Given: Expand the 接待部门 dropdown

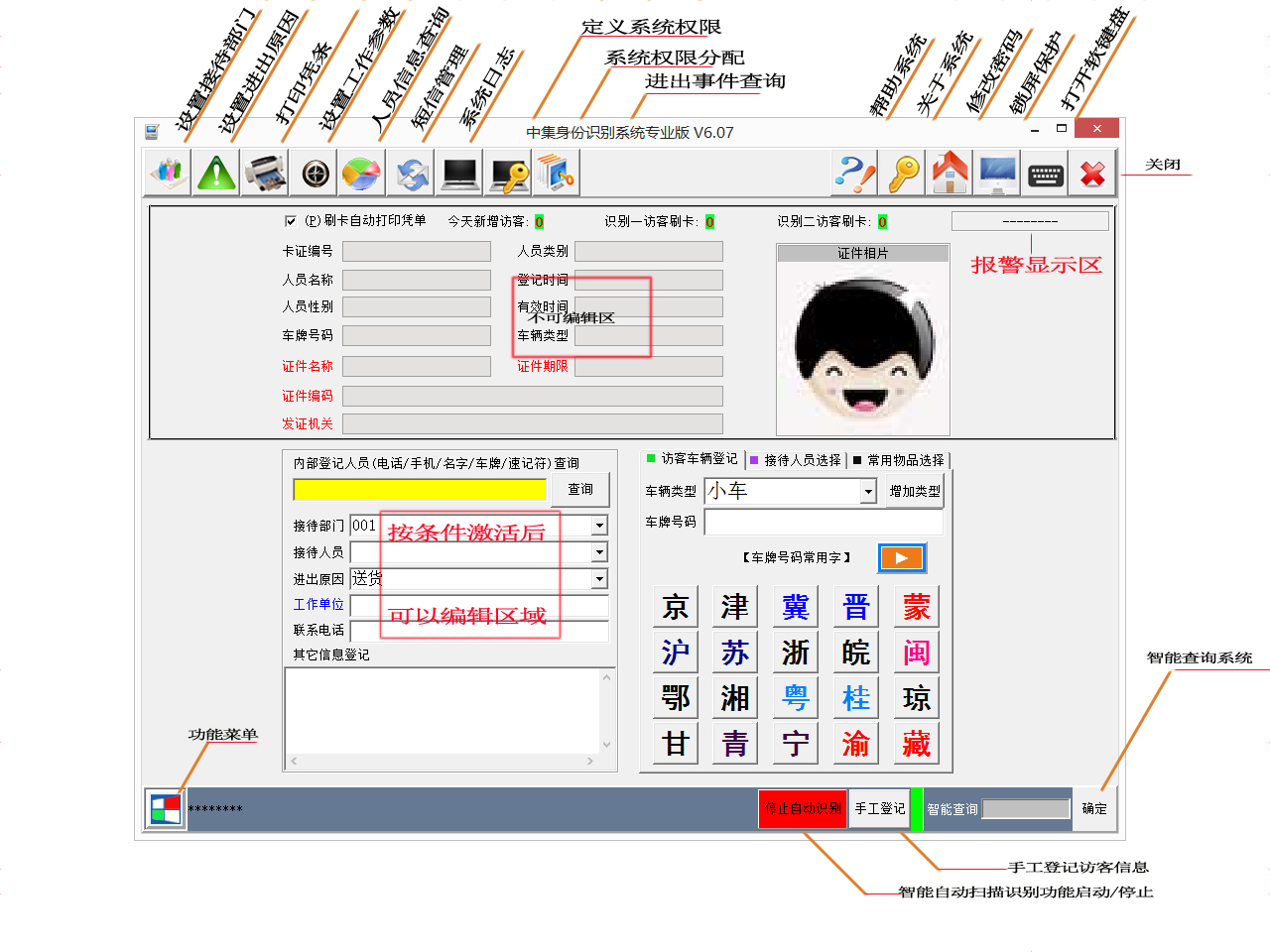Looking at the screenshot, I should pos(599,526).
